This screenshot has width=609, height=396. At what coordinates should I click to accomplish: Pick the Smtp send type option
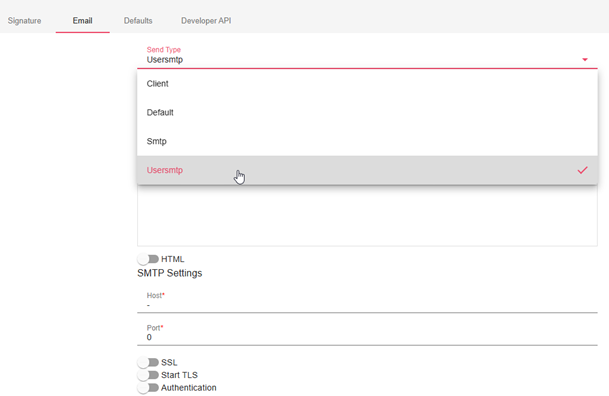tap(367, 141)
